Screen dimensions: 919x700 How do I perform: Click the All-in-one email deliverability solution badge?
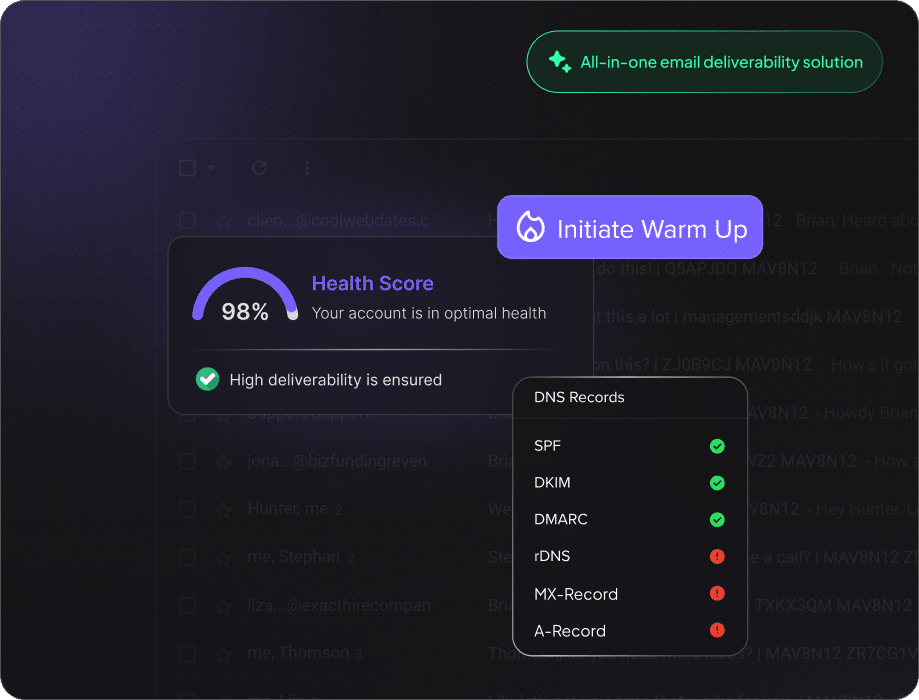click(x=704, y=62)
